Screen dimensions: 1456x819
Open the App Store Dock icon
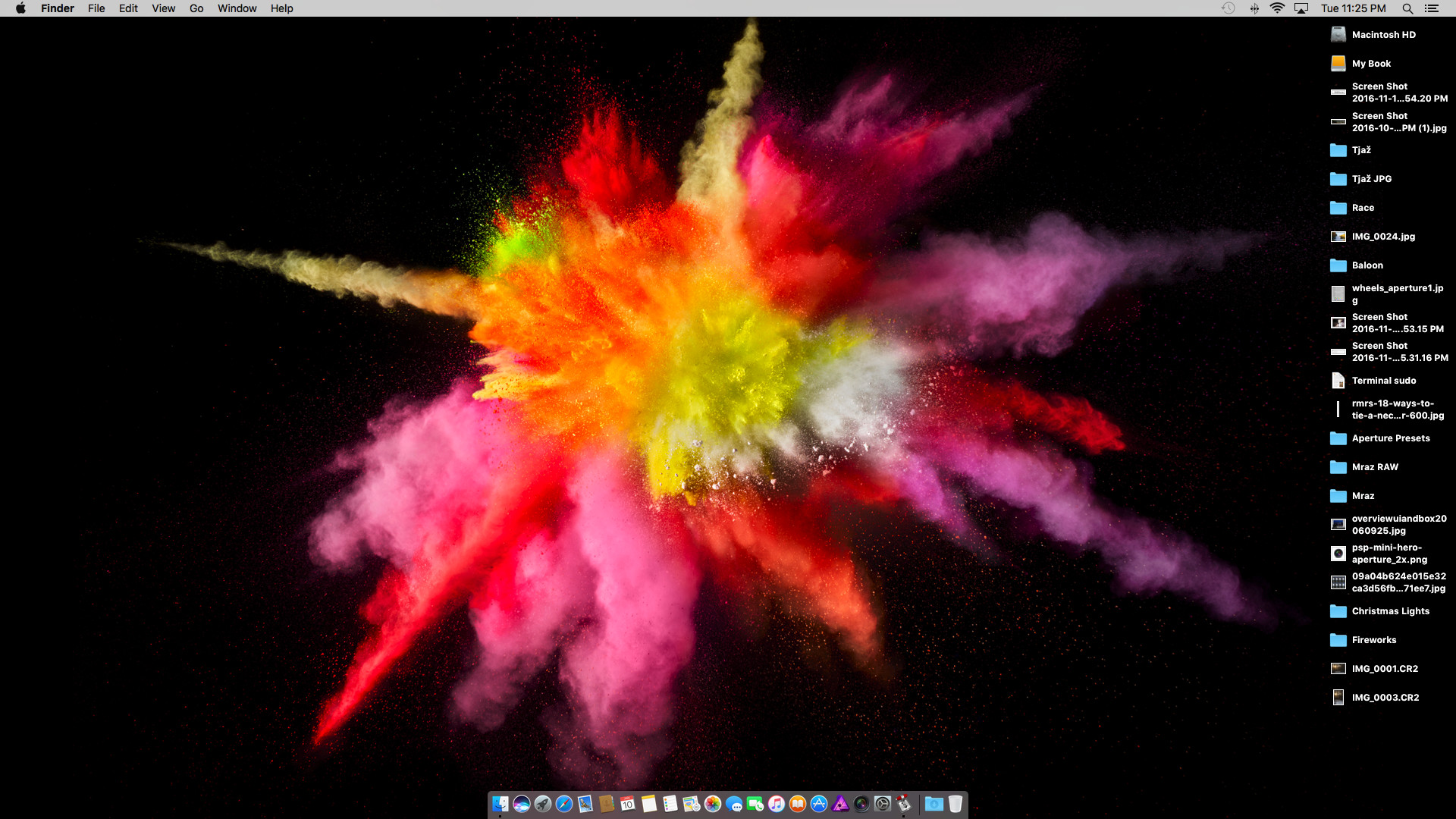coord(819,804)
